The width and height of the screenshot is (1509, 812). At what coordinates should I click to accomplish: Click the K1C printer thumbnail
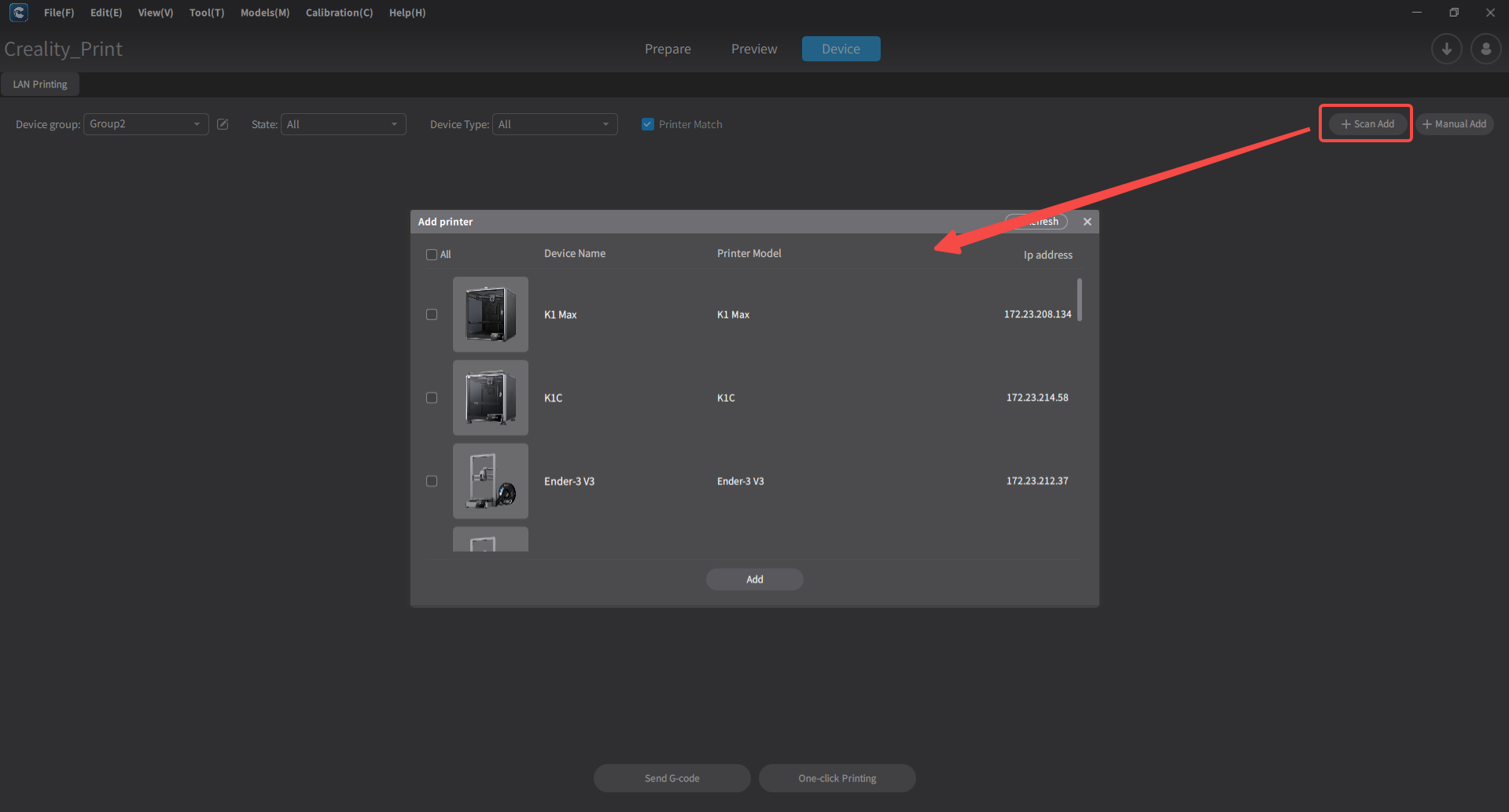point(491,398)
